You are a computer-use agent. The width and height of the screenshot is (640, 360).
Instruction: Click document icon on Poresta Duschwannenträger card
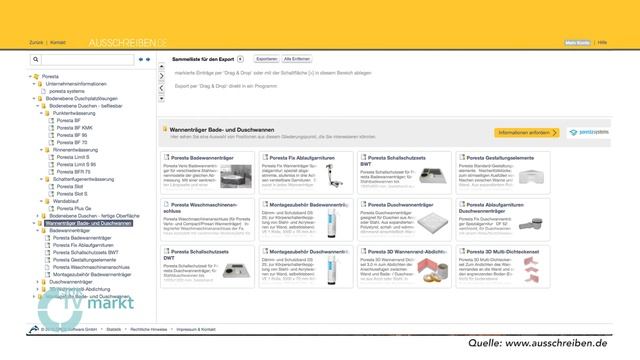pos(364,204)
